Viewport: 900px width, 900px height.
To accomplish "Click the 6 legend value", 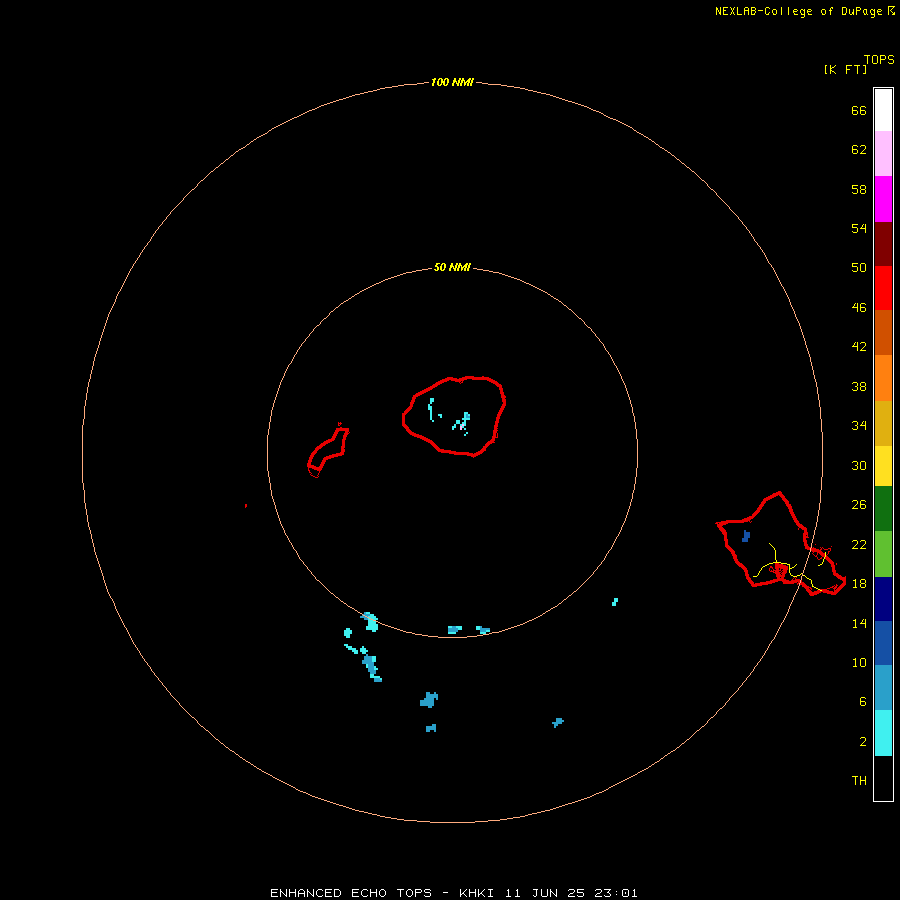I will click(x=862, y=702).
